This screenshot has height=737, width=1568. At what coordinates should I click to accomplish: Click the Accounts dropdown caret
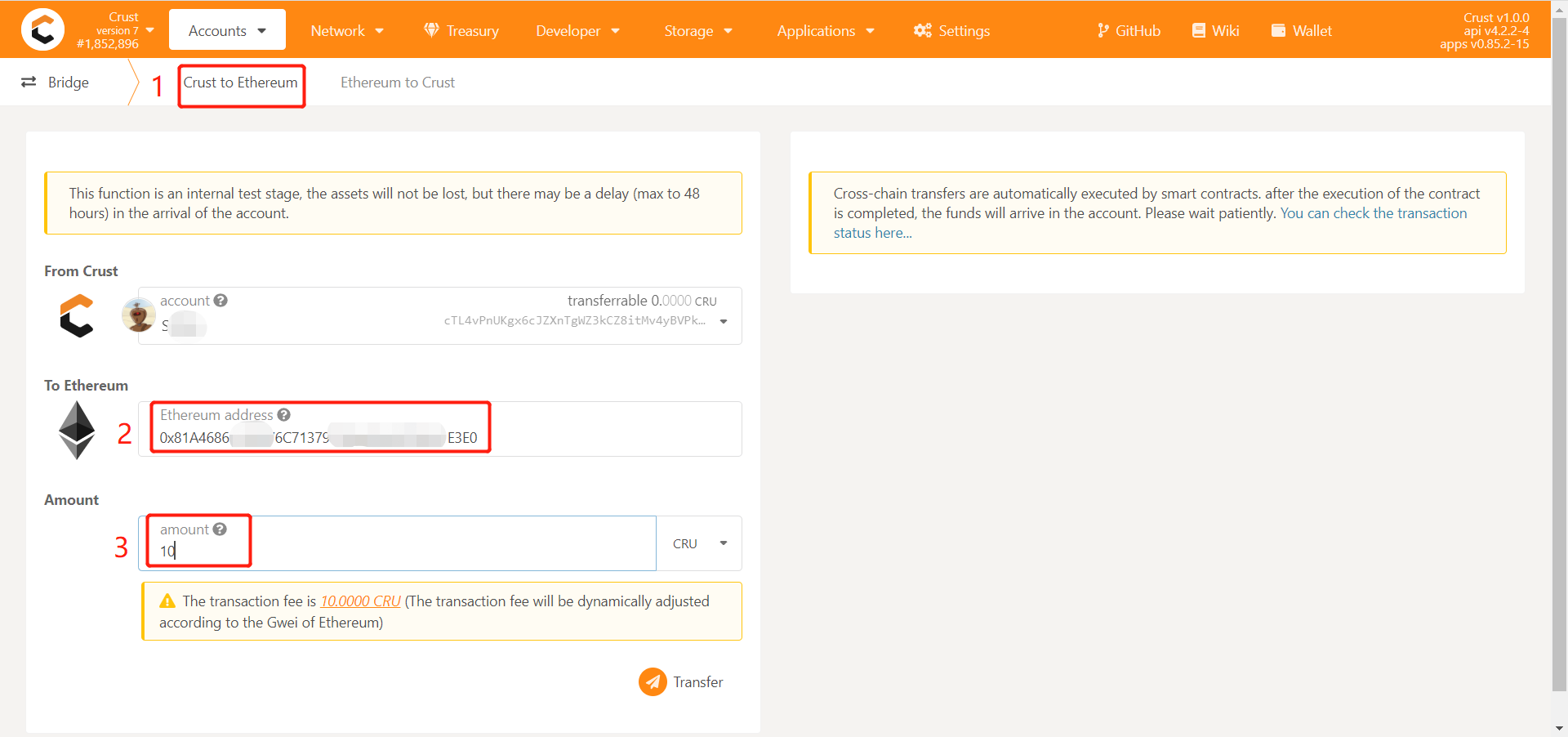coord(261,31)
